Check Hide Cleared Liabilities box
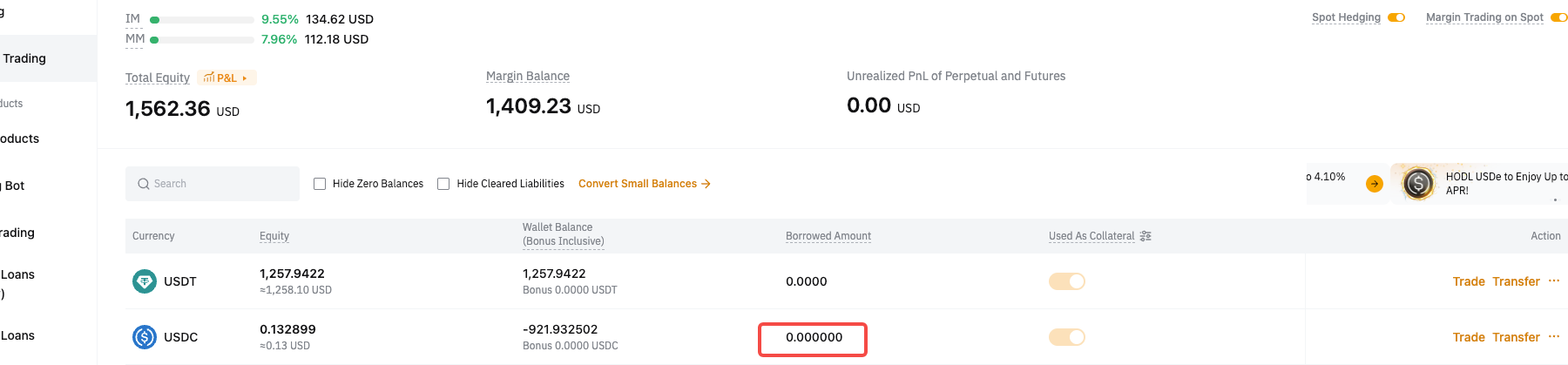 click(443, 184)
